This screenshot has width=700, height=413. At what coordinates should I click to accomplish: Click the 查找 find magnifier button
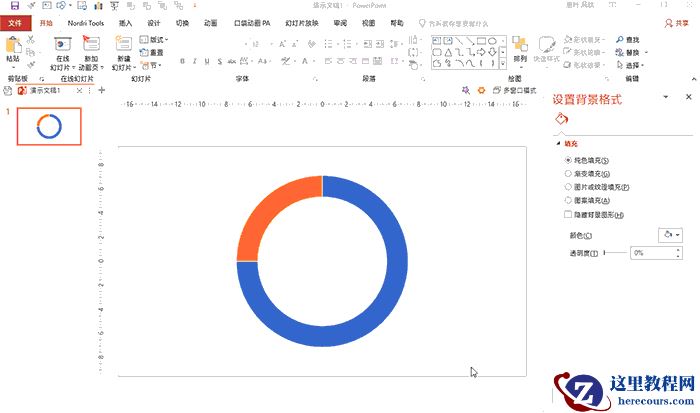[x=627, y=40]
